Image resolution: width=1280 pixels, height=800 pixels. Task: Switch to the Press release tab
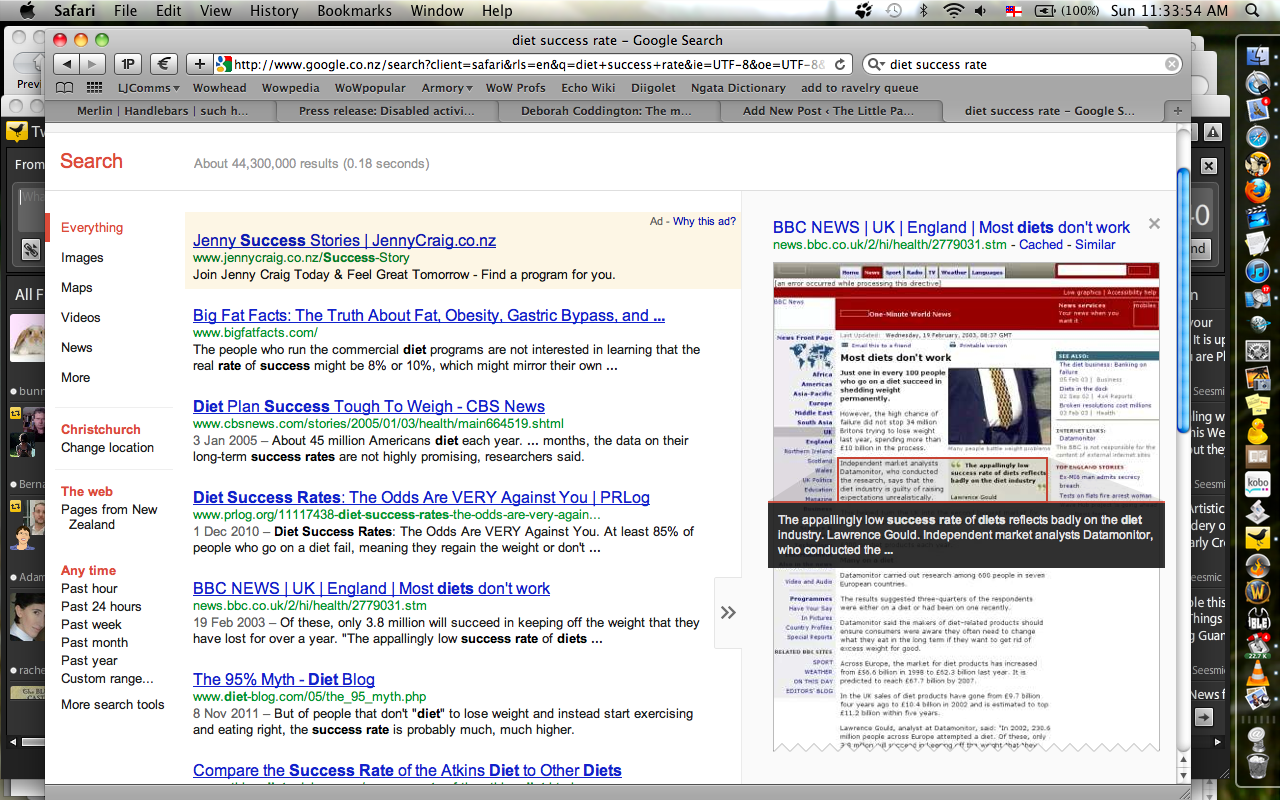(x=386, y=111)
